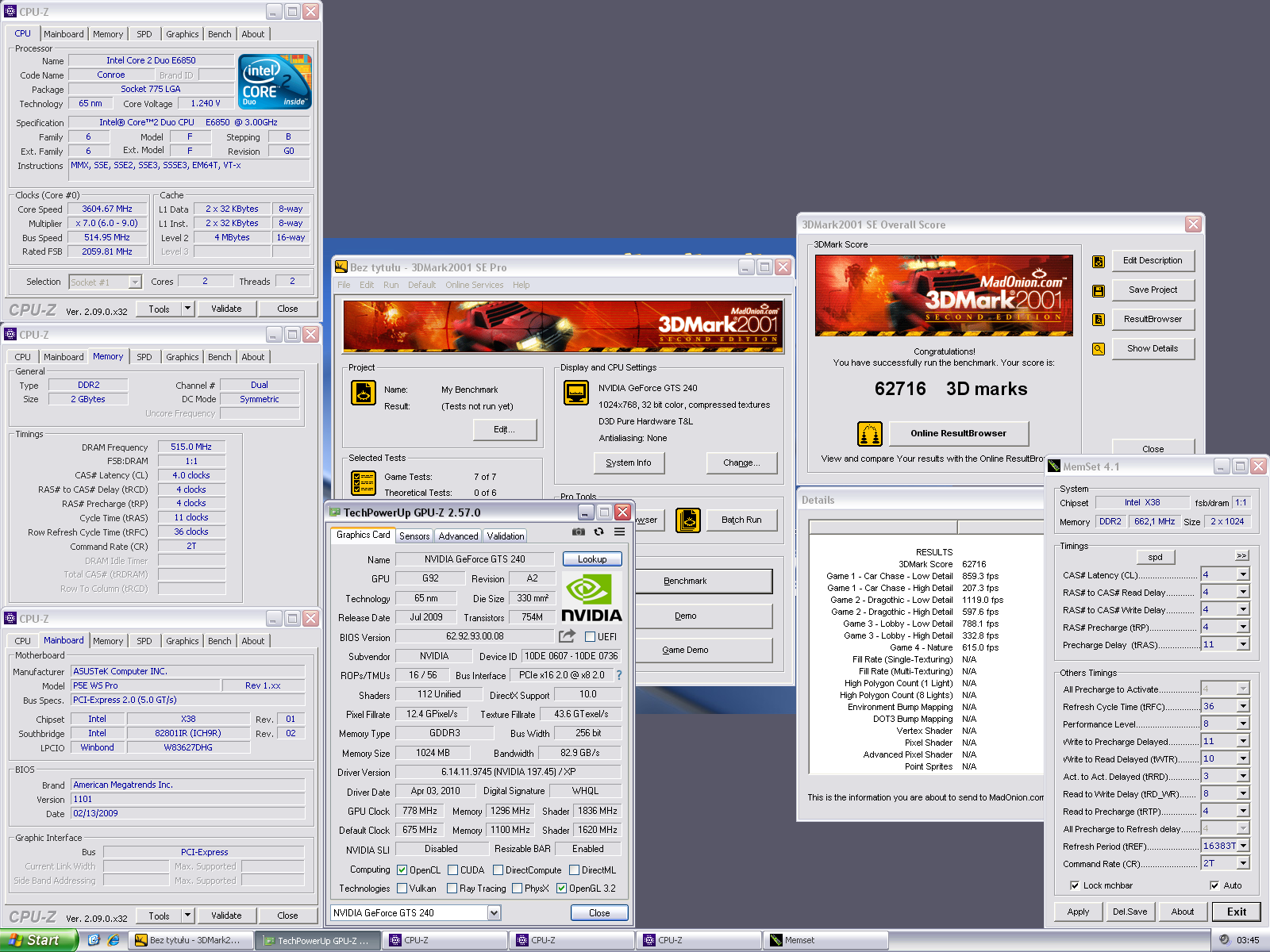Click Save Project in 3DMark score window
Screen dimensions: 1270x952
coord(1153,290)
